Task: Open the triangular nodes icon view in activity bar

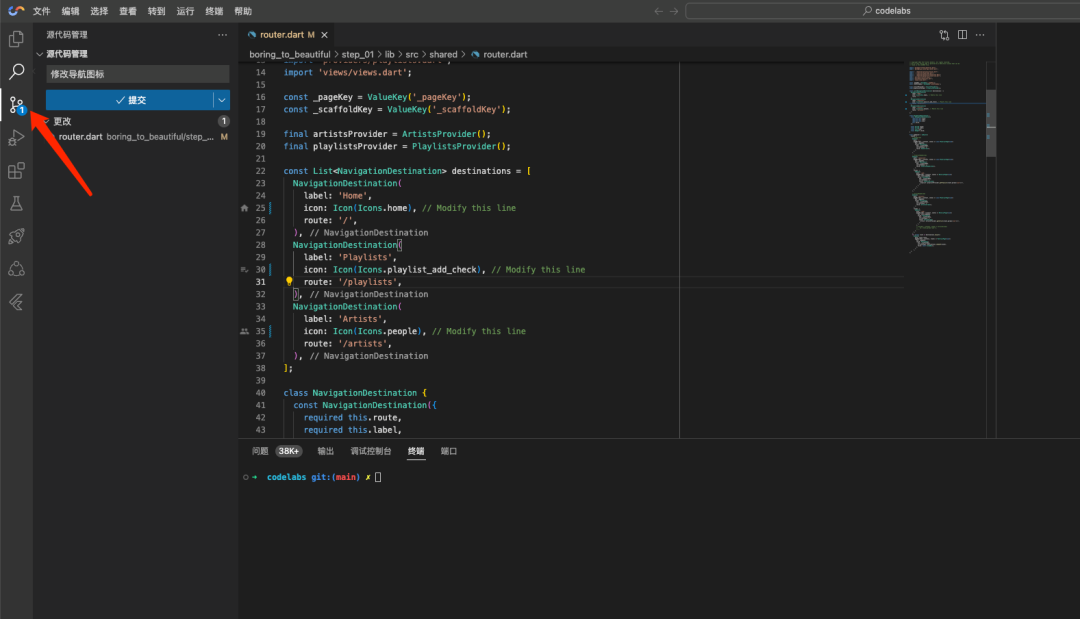Action: 16,269
